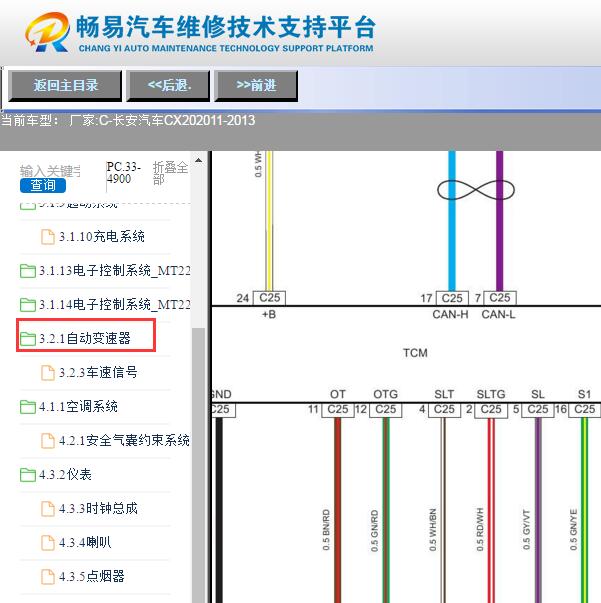601x603 pixels.
Task: Click connector C25 at pin 2
Action: [491, 410]
